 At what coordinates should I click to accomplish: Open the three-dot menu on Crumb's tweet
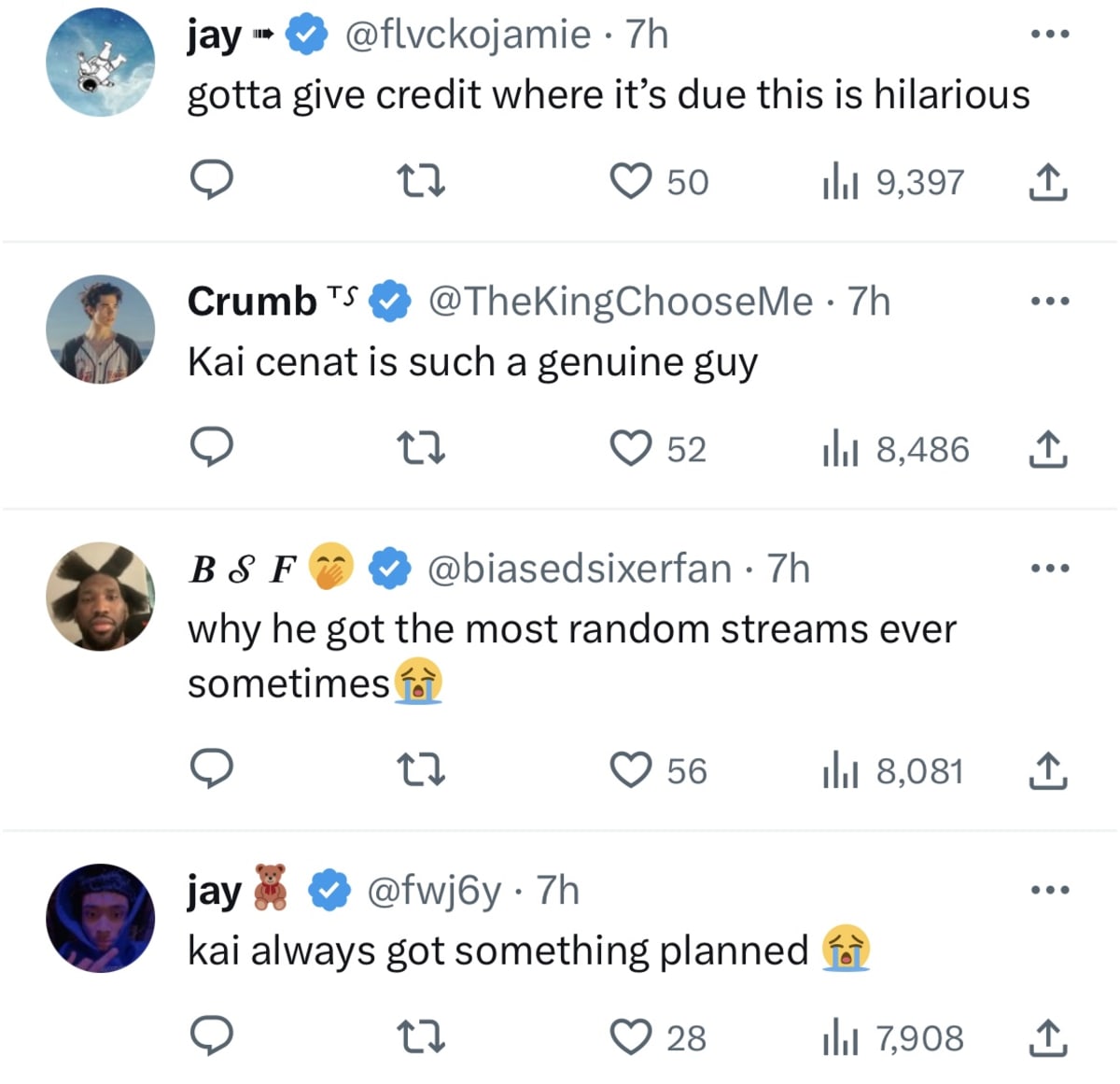tap(1049, 300)
